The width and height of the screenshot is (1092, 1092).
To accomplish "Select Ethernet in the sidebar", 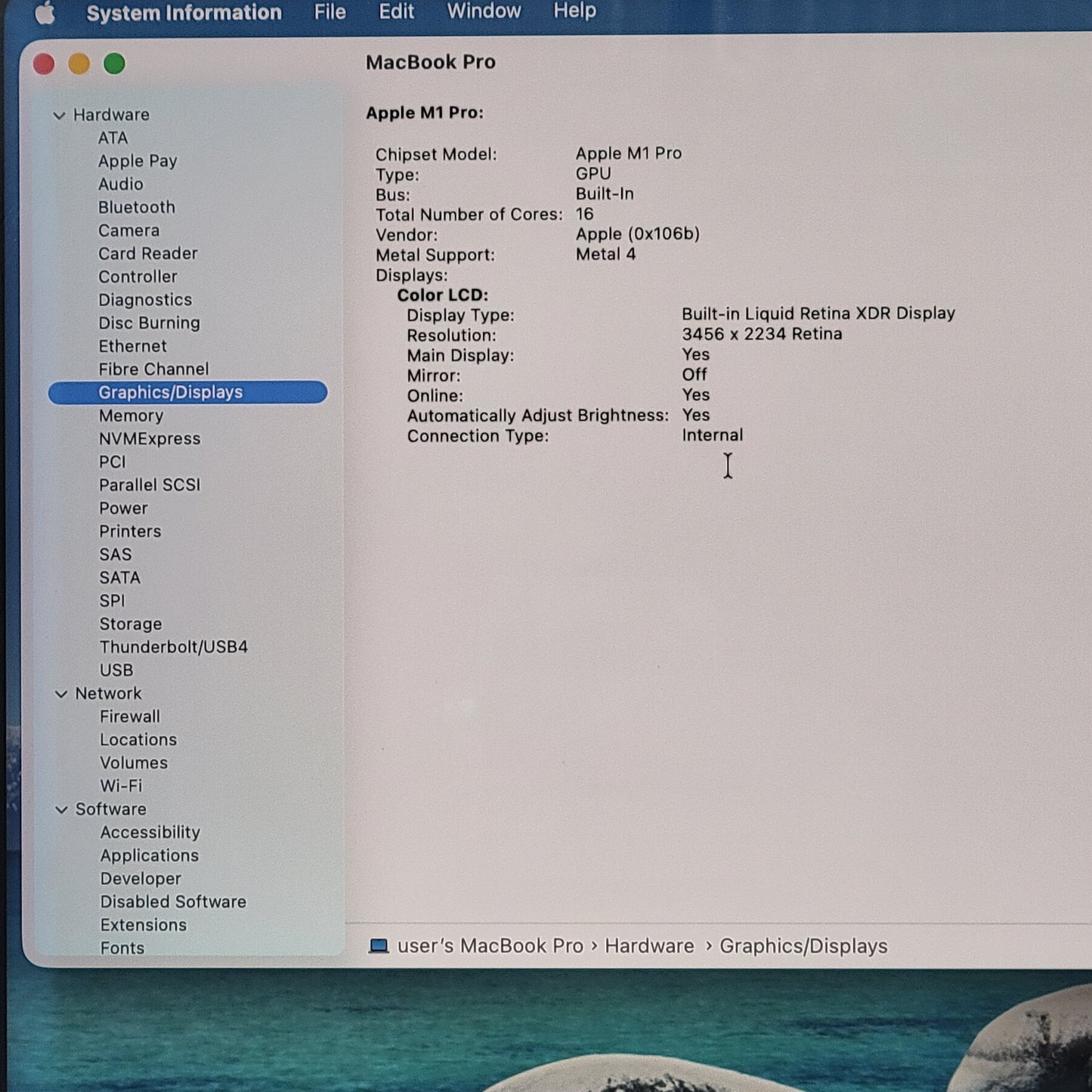I will (x=132, y=346).
